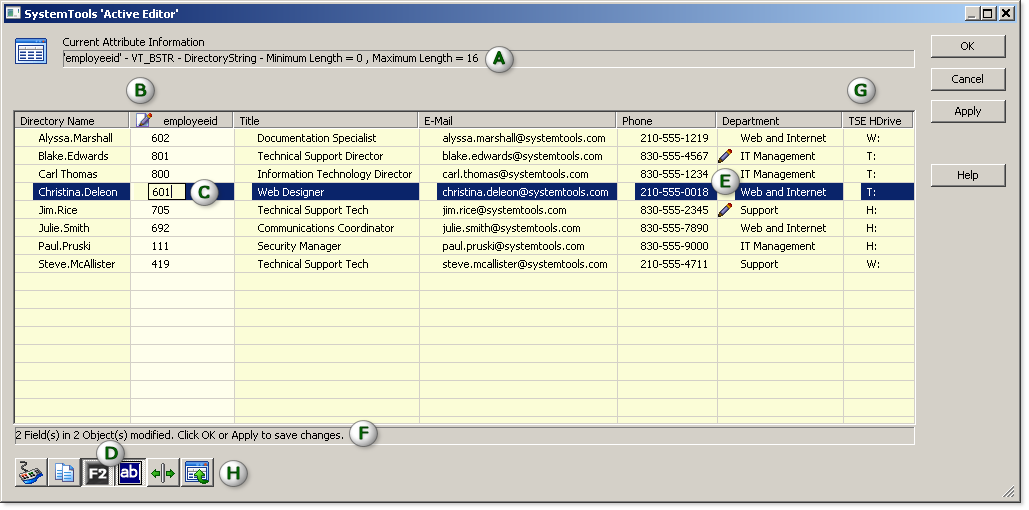Click the copy documents icon in bottom toolbar
Image resolution: width=1029 pixels, height=510 pixels.
coord(64,473)
